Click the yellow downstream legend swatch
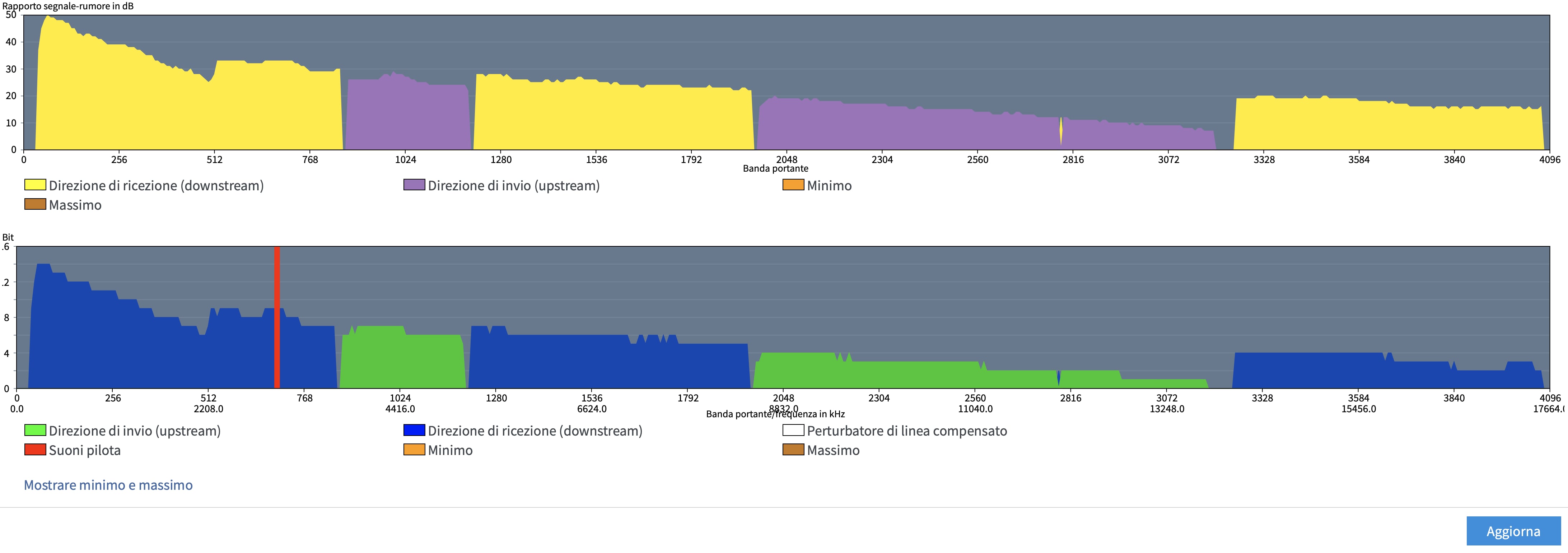The width and height of the screenshot is (1568, 553). coord(35,185)
